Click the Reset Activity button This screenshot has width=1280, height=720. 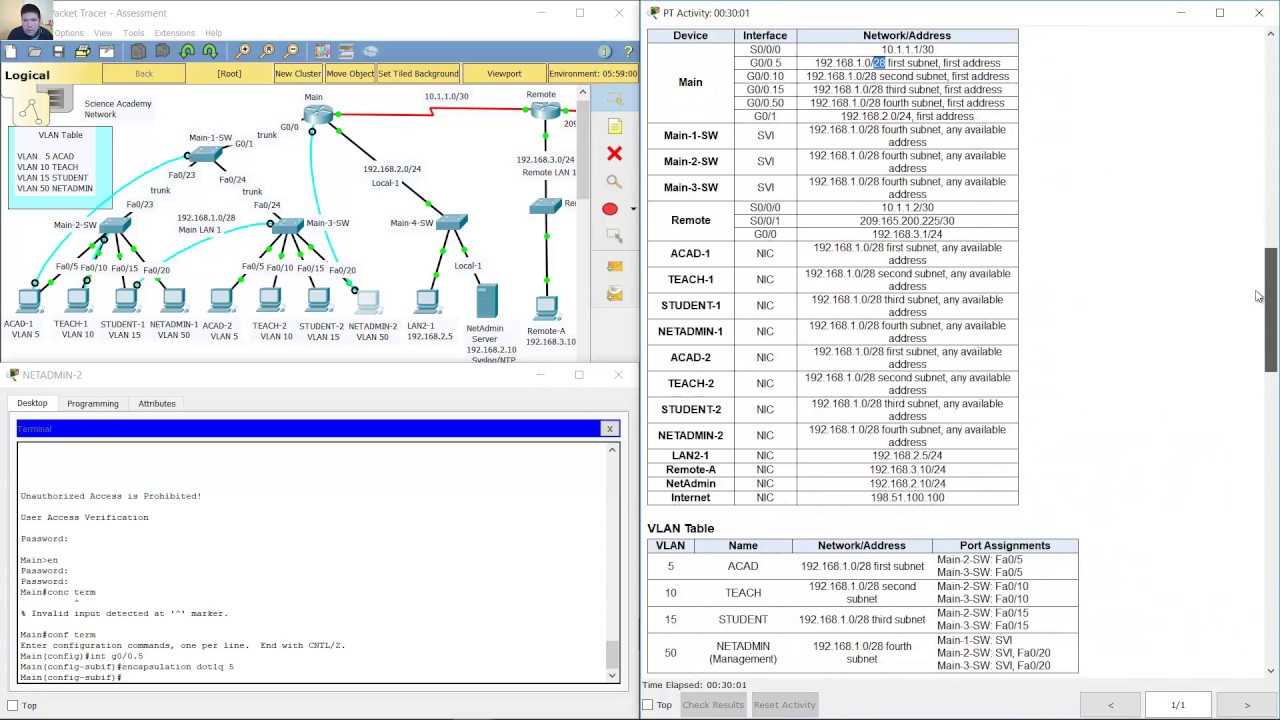click(785, 705)
